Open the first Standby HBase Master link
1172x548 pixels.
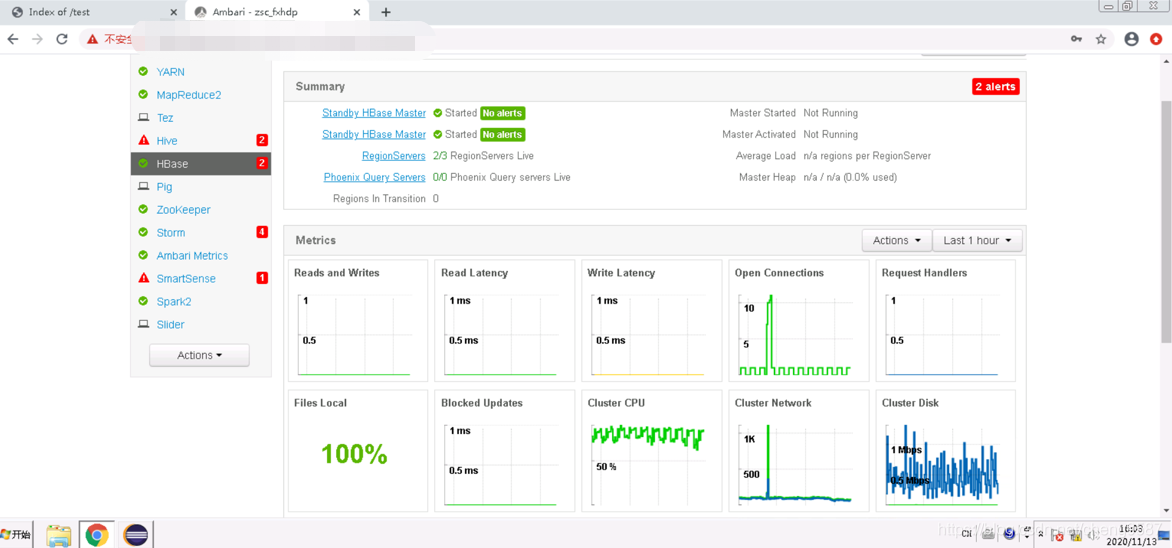[374, 113]
